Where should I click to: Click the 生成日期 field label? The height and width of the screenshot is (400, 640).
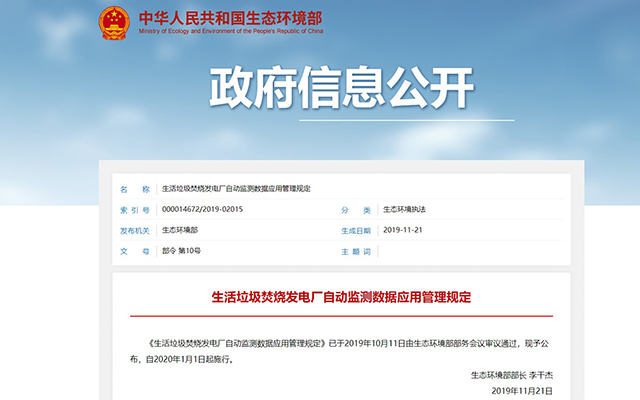[x=355, y=230]
